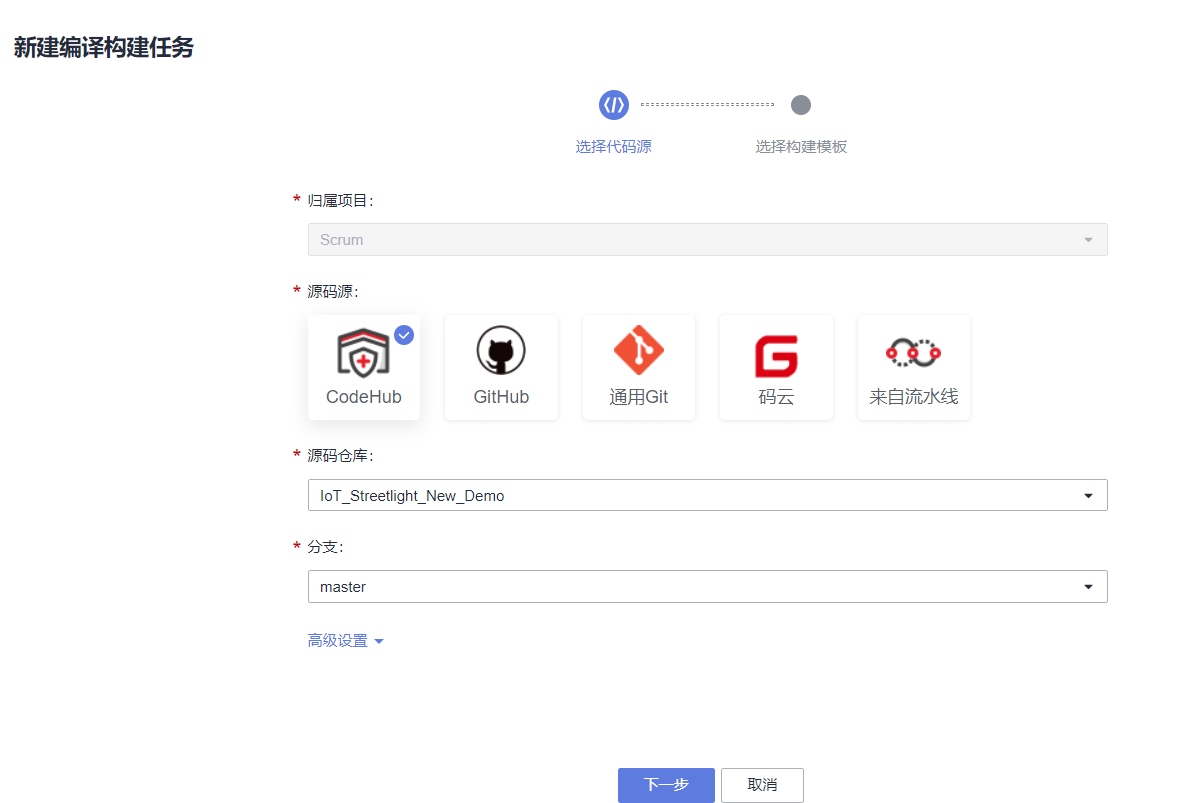
Task: Click the 归属项目 field label
Action: (340, 201)
